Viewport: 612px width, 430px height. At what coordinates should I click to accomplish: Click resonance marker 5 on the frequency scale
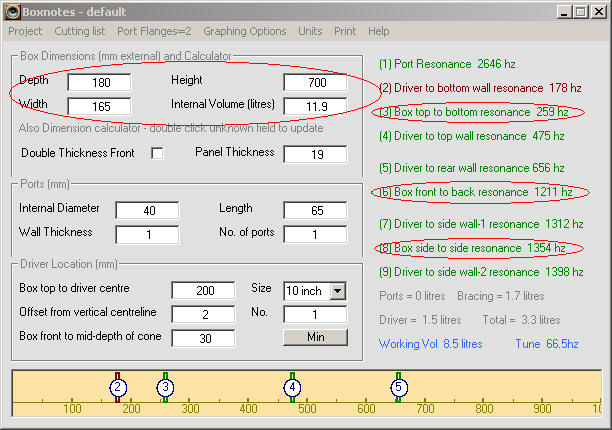[398, 387]
